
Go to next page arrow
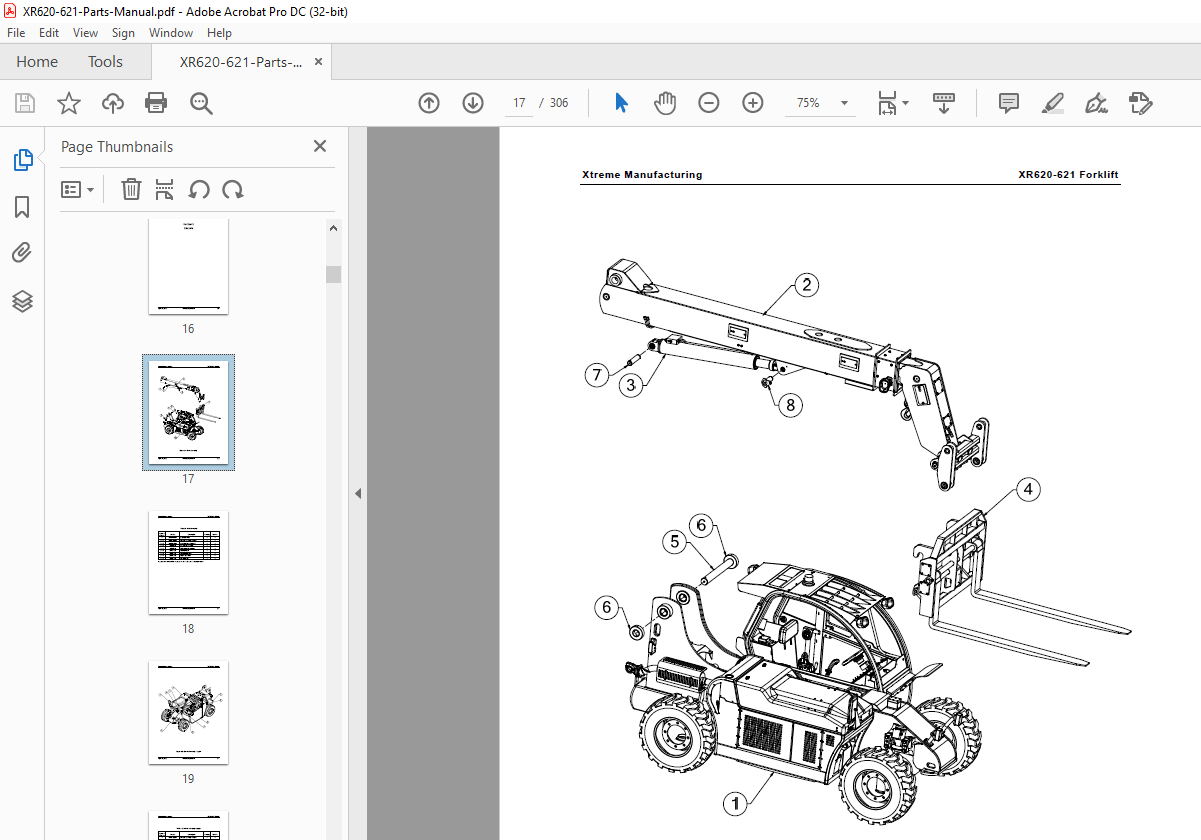(x=473, y=103)
